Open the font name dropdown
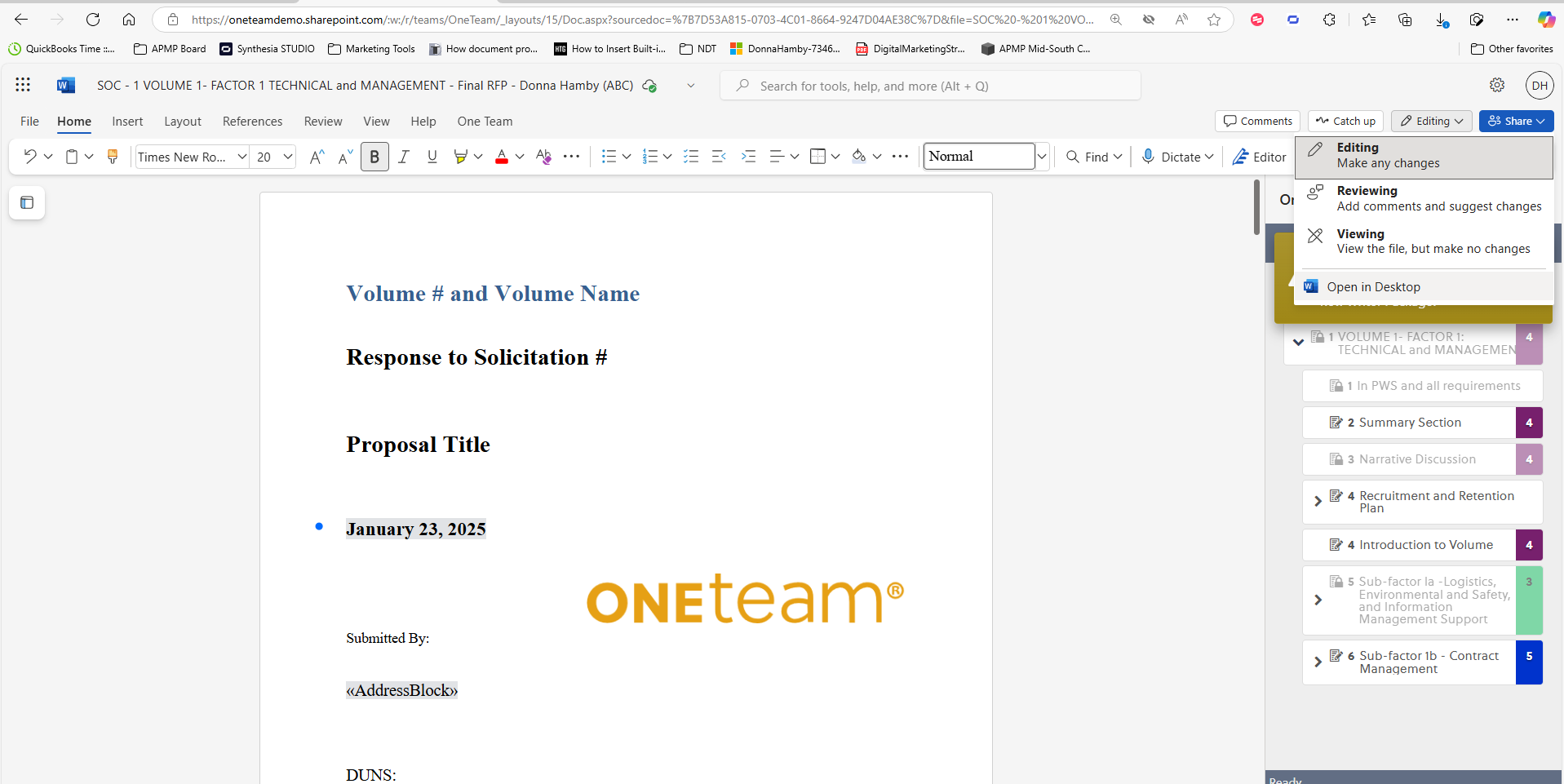The image size is (1564, 784). 241,157
